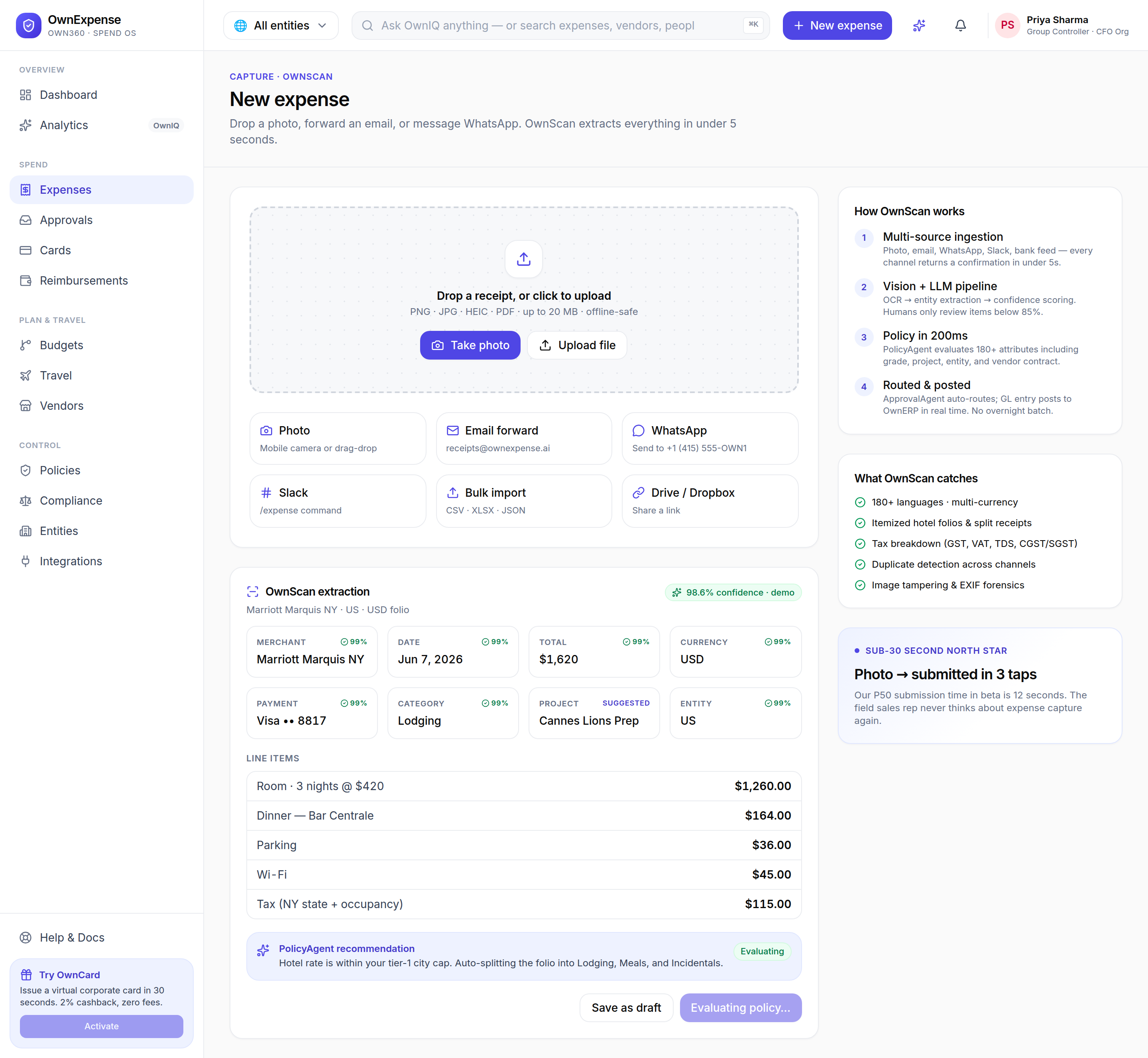Click the Bulk import upload icon
This screenshot has width=1148, height=1058.
pyautogui.click(x=452, y=493)
